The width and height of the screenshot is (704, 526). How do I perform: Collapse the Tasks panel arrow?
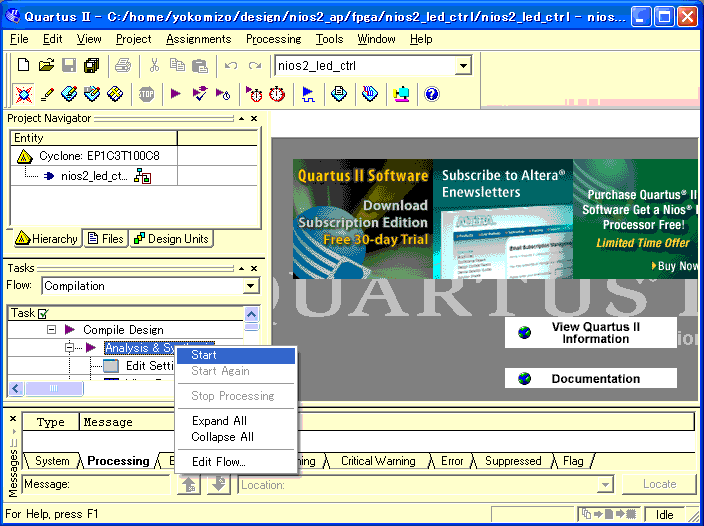[x=242, y=268]
